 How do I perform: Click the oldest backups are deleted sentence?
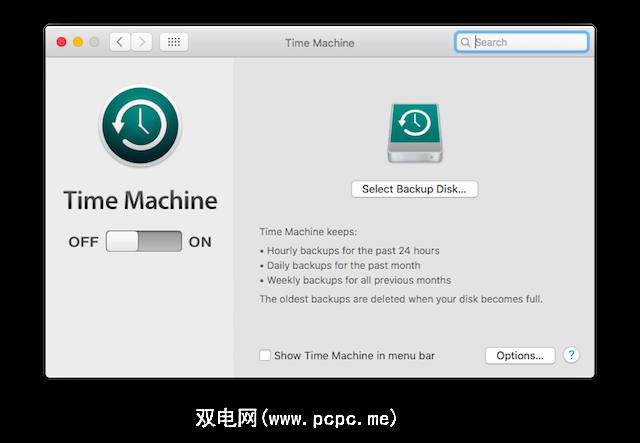point(401,299)
